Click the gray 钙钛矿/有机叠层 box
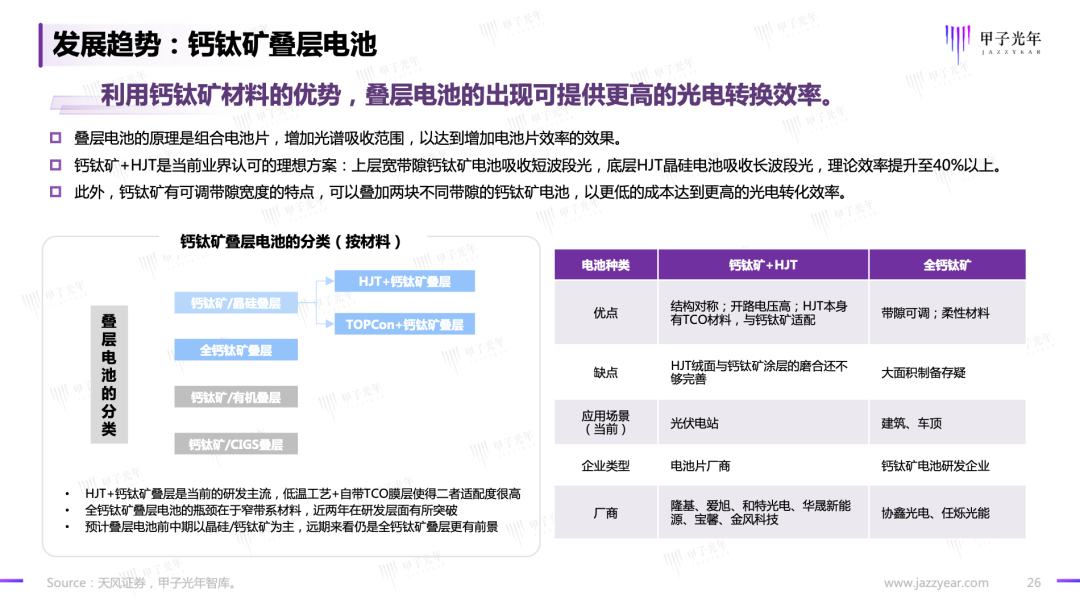This screenshot has width=1080, height=607. point(235,397)
